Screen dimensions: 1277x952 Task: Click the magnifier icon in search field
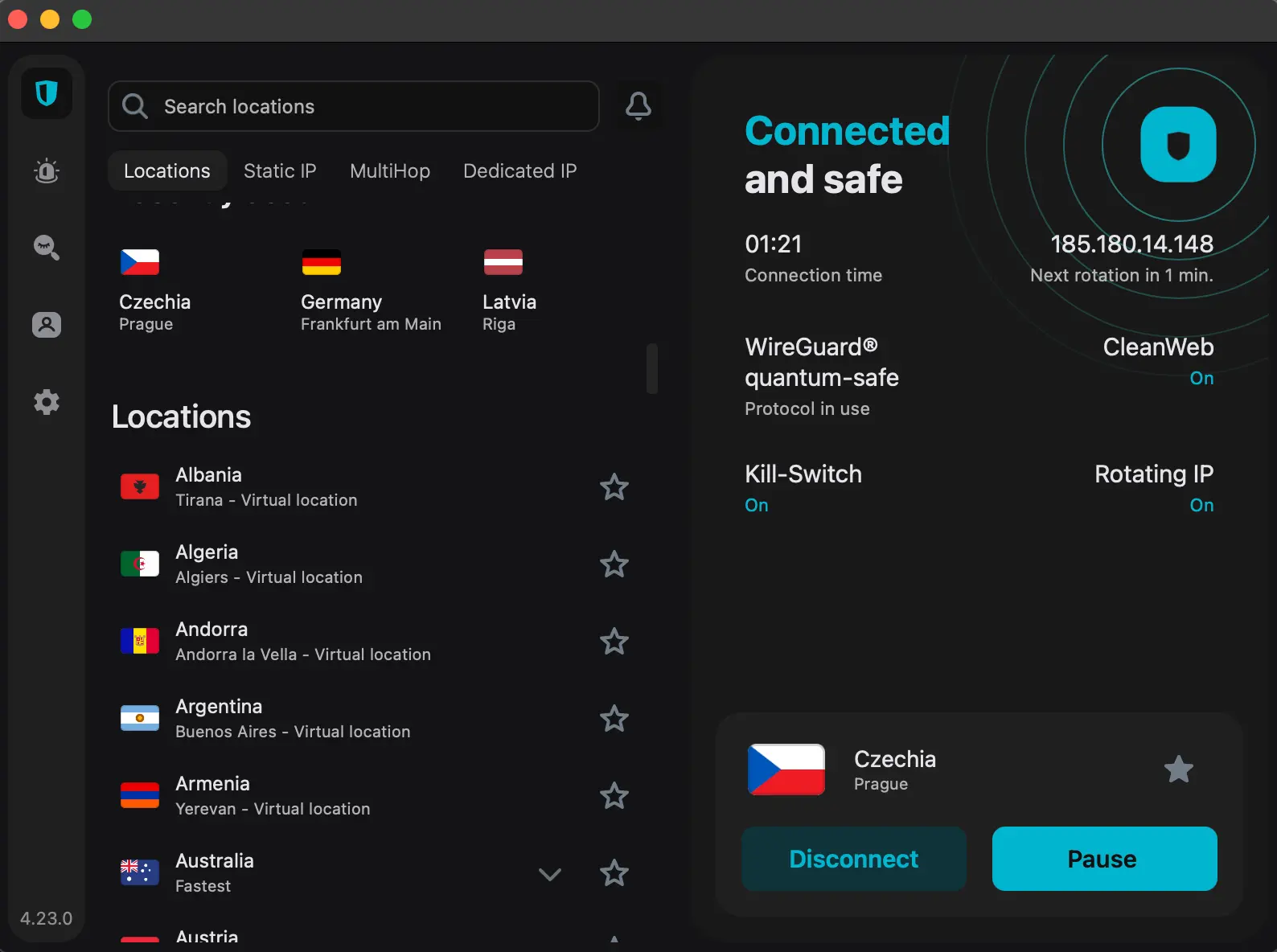coord(134,106)
